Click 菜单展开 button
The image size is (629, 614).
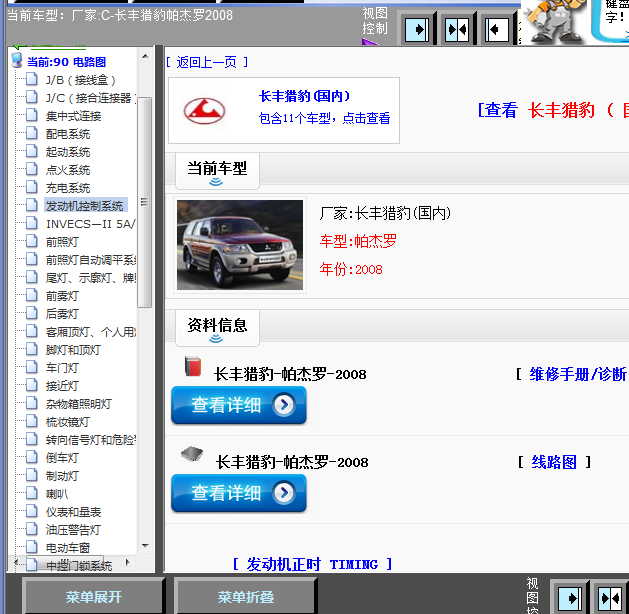pos(93,597)
